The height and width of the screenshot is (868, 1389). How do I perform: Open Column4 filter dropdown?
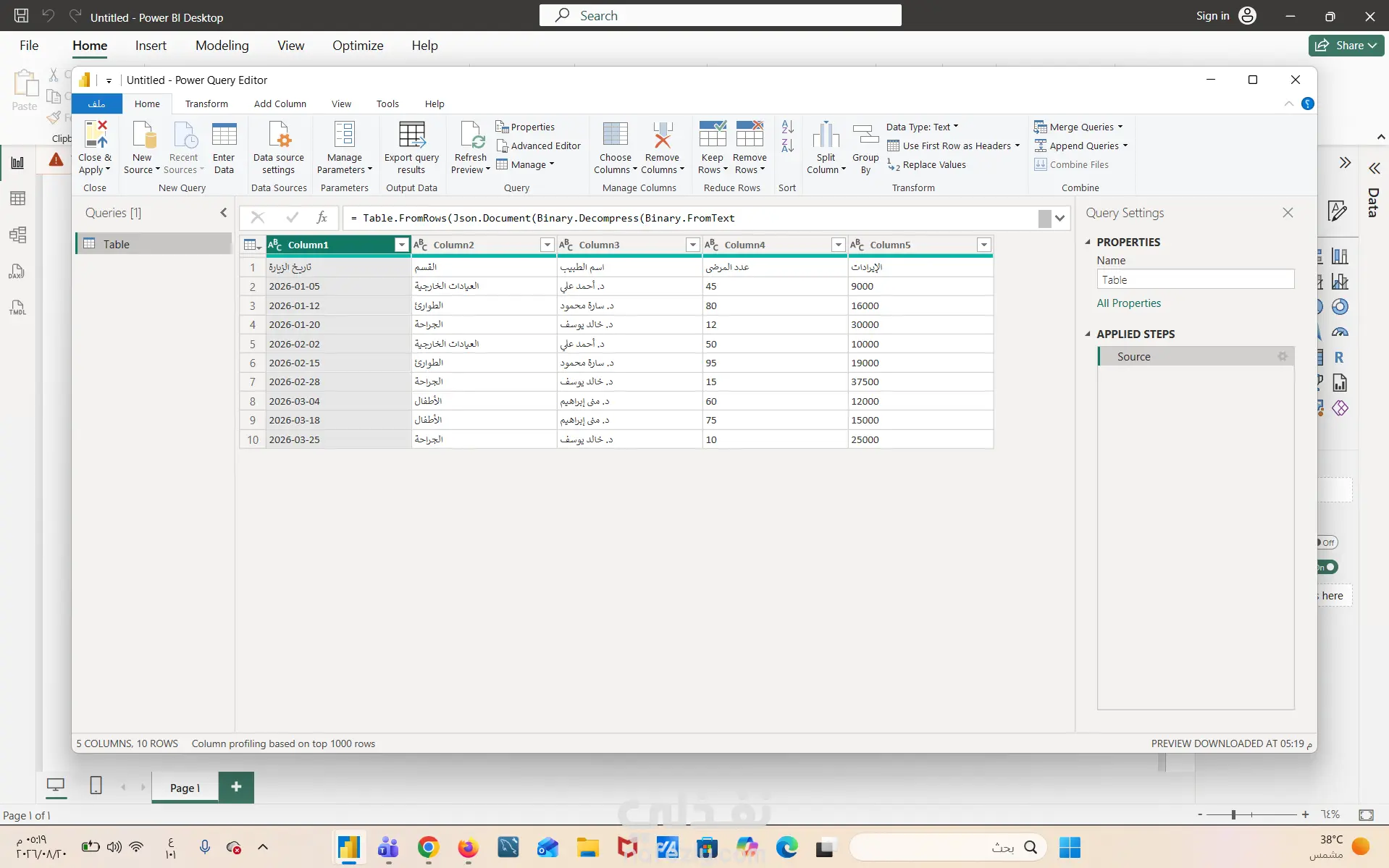pos(839,245)
